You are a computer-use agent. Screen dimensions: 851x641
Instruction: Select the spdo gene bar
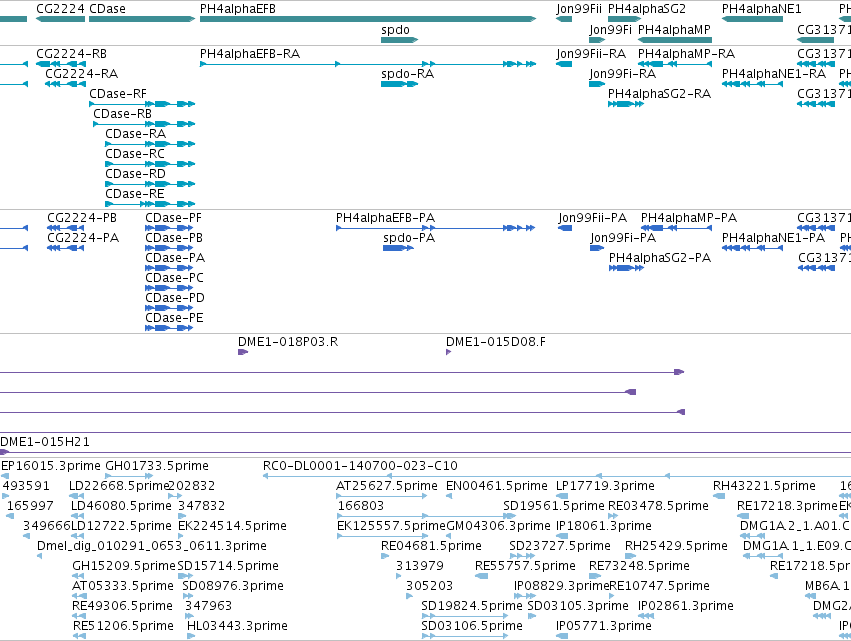click(399, 40)
